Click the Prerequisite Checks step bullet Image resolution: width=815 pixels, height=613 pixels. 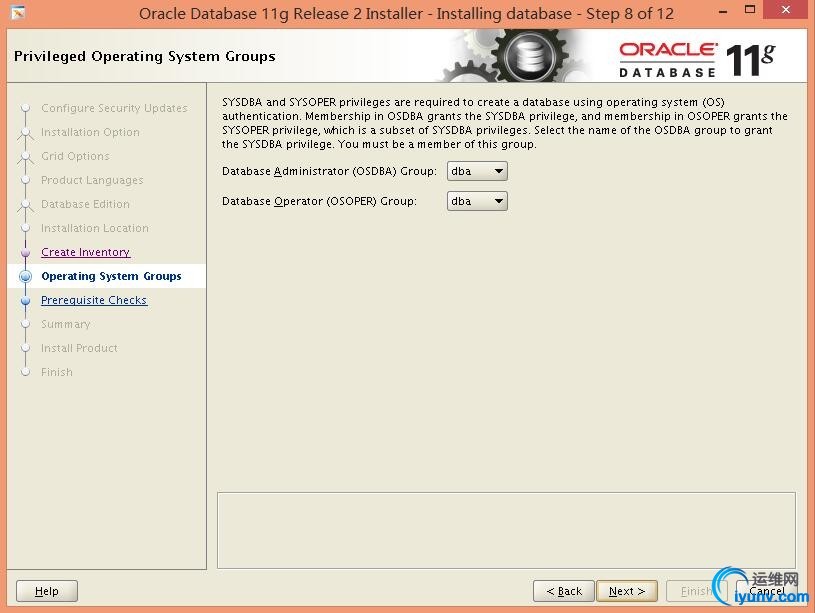(x=25, y=301)
